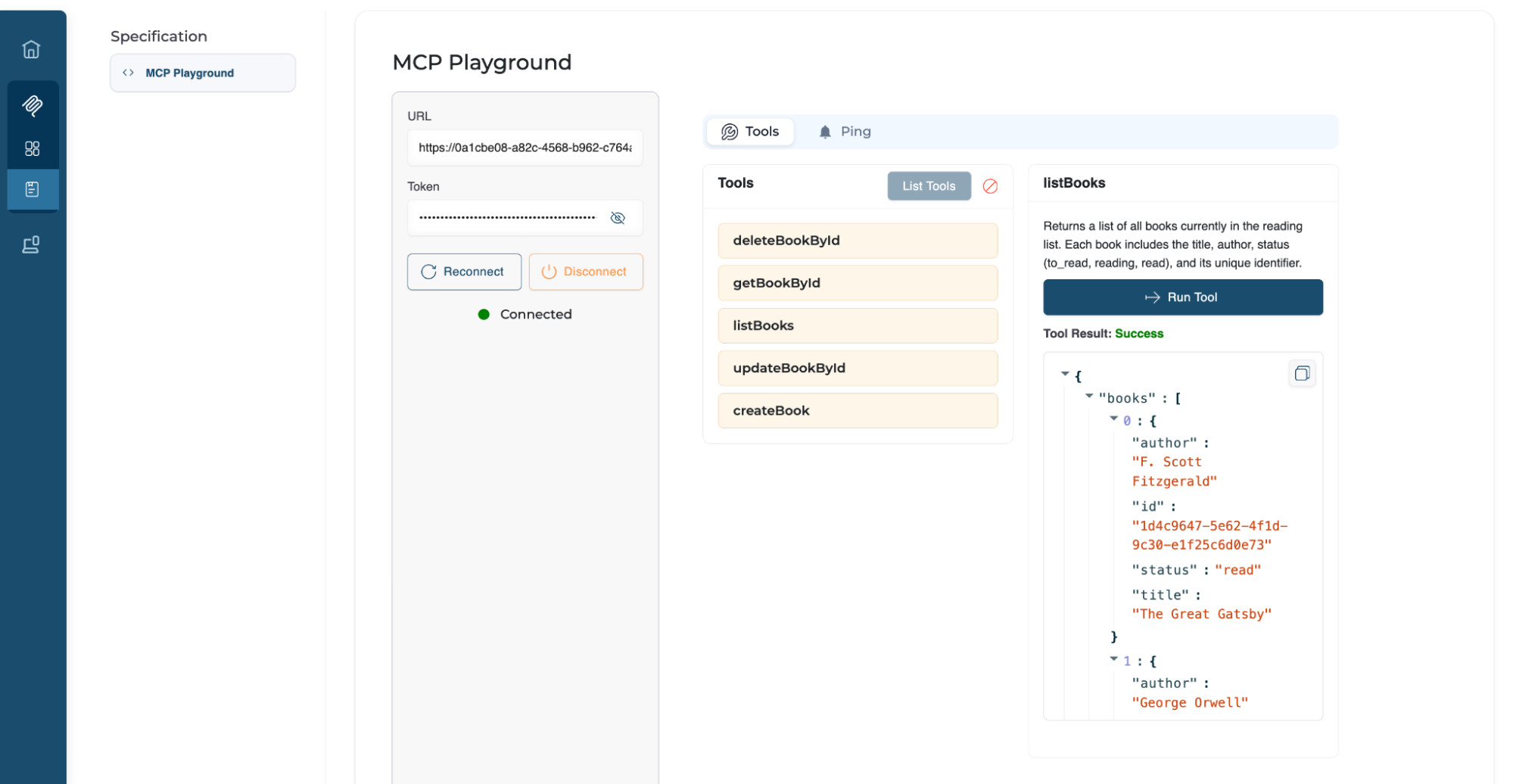This screenshot has height=784, width=1513.
Task: Open the grid apps icon in sidebar
Action: [x=32, y=148]
